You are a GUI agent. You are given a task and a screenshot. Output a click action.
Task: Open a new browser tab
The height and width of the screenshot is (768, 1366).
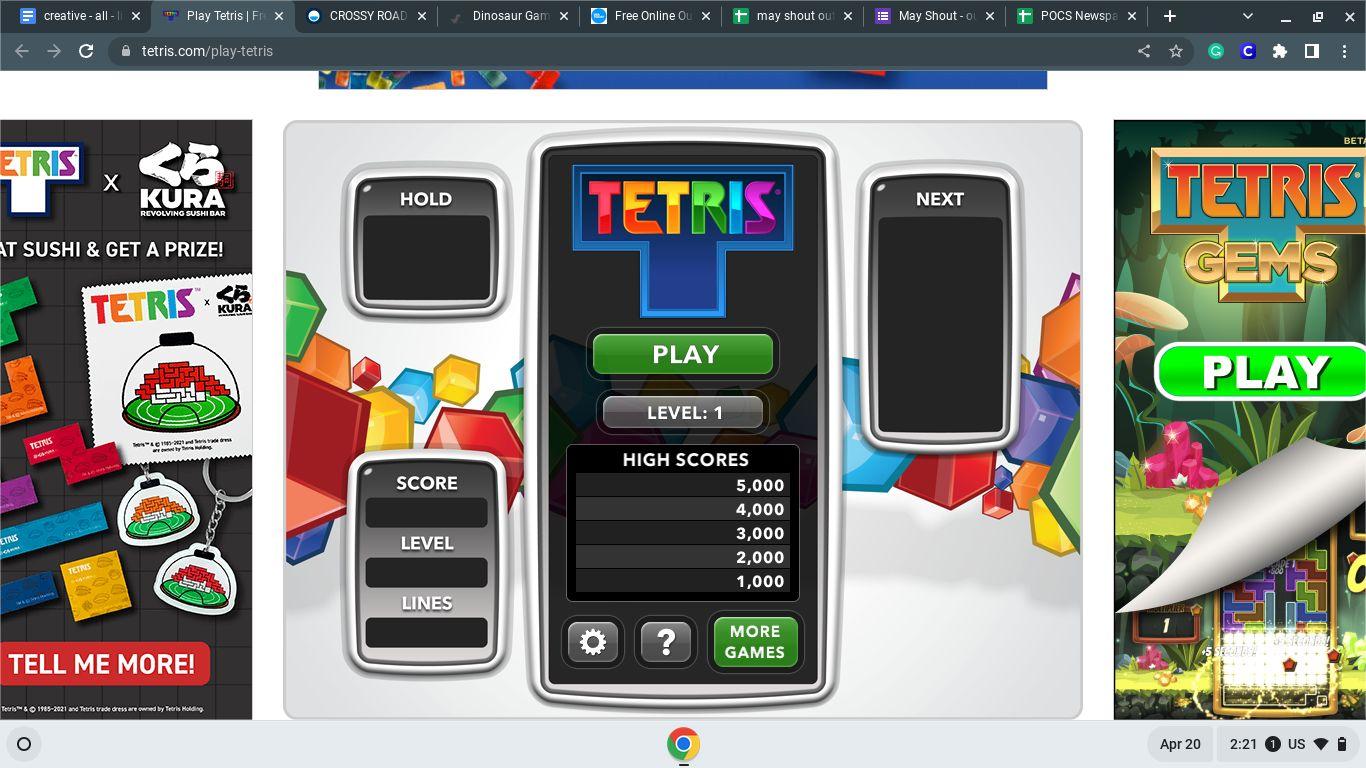(x=1170, y=16)
